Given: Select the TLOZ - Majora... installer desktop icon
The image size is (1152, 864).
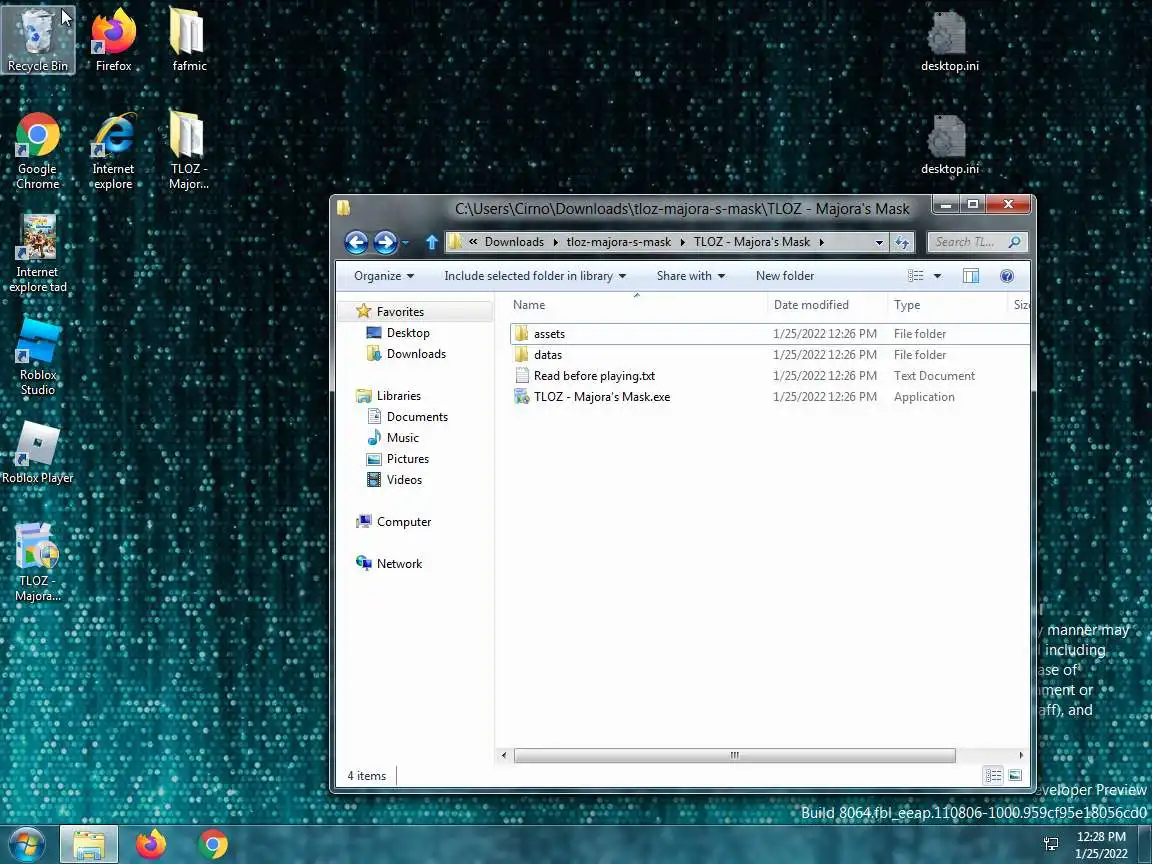Looking at the screenshot, I should [x=37, y=563].
